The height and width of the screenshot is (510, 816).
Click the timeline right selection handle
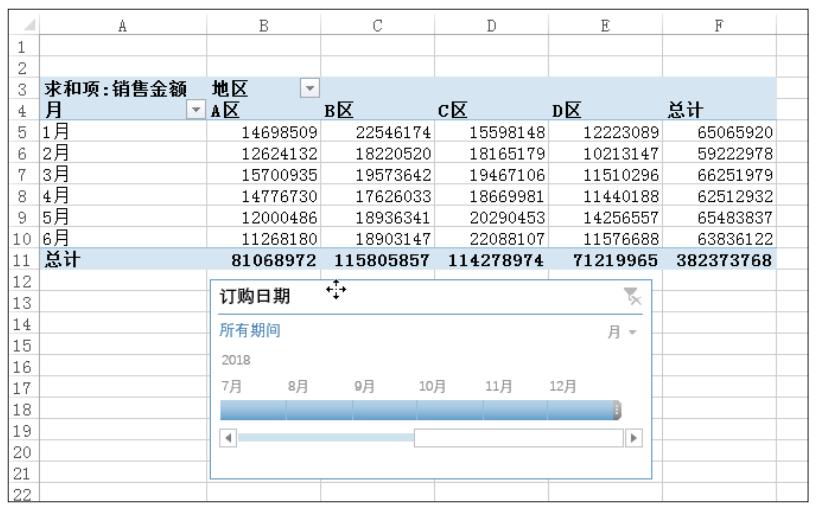(617, 410)
